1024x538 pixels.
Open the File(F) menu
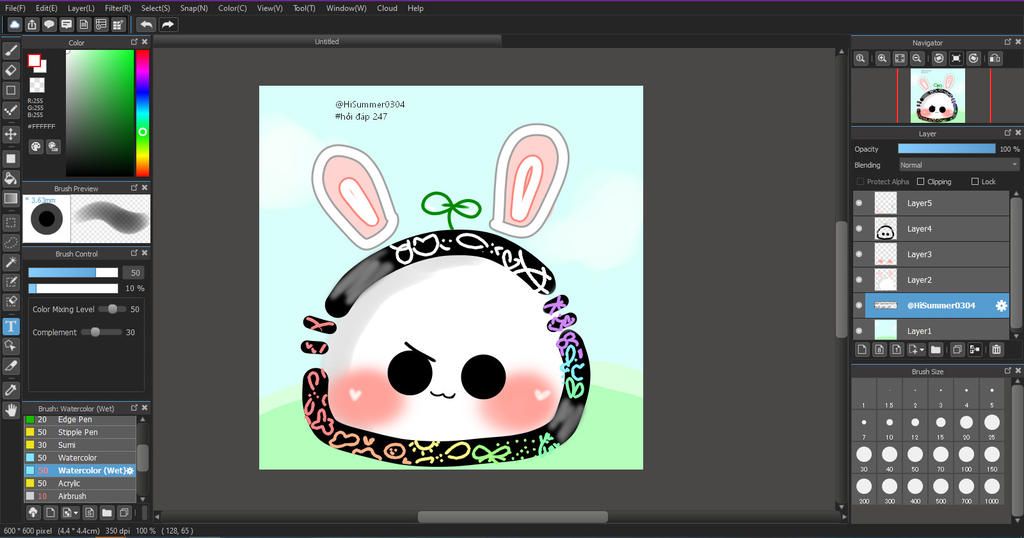point(15,8)
